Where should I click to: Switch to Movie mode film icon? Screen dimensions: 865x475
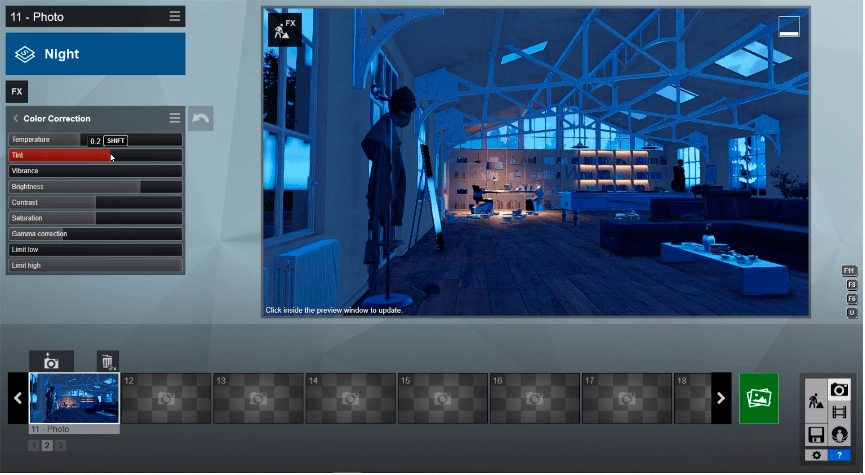[840, 412]
